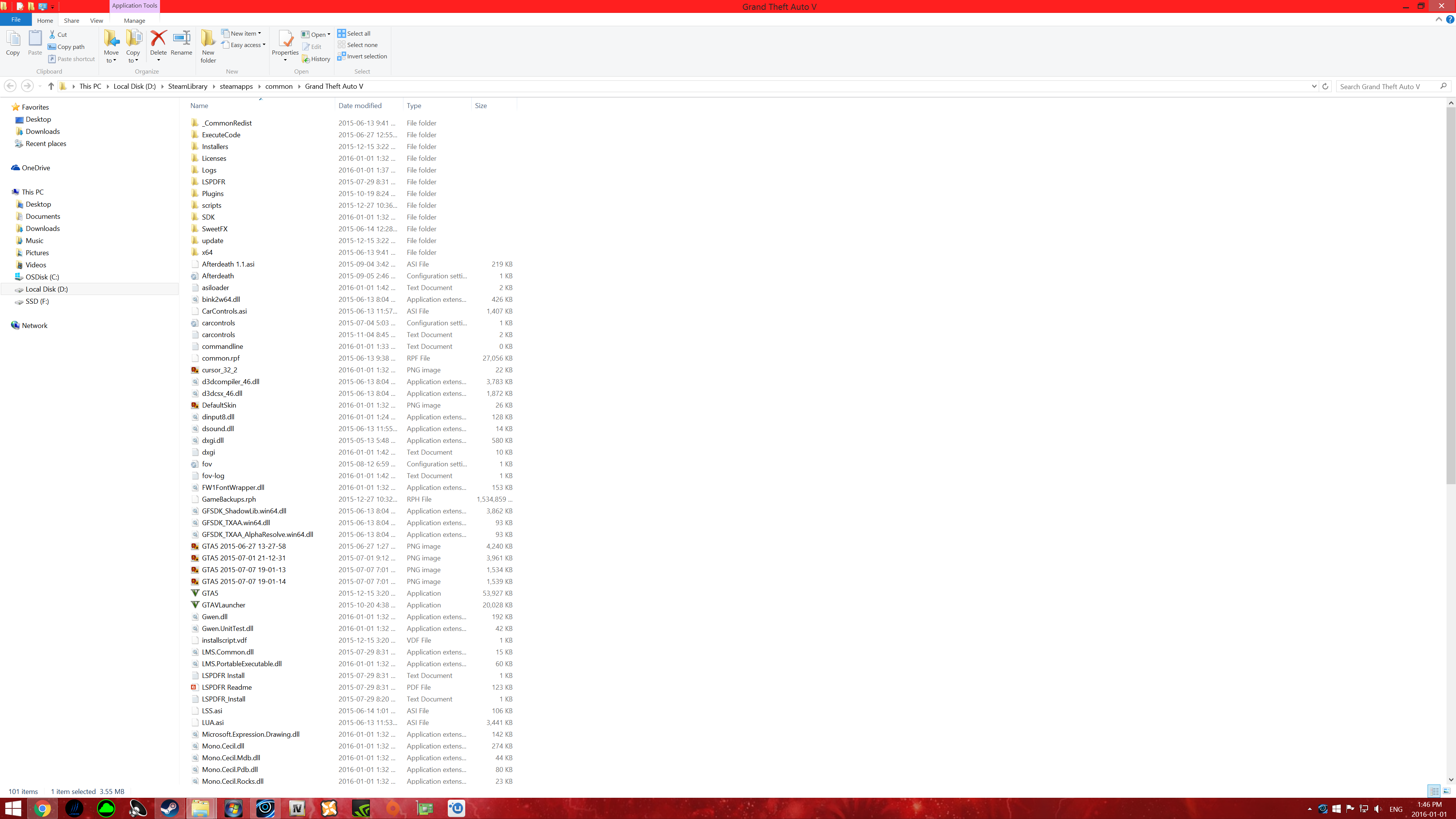The width and height of the screenshot is (1456, 819).
Task: Click Invert selection in the ribbon
Action: 362,56
